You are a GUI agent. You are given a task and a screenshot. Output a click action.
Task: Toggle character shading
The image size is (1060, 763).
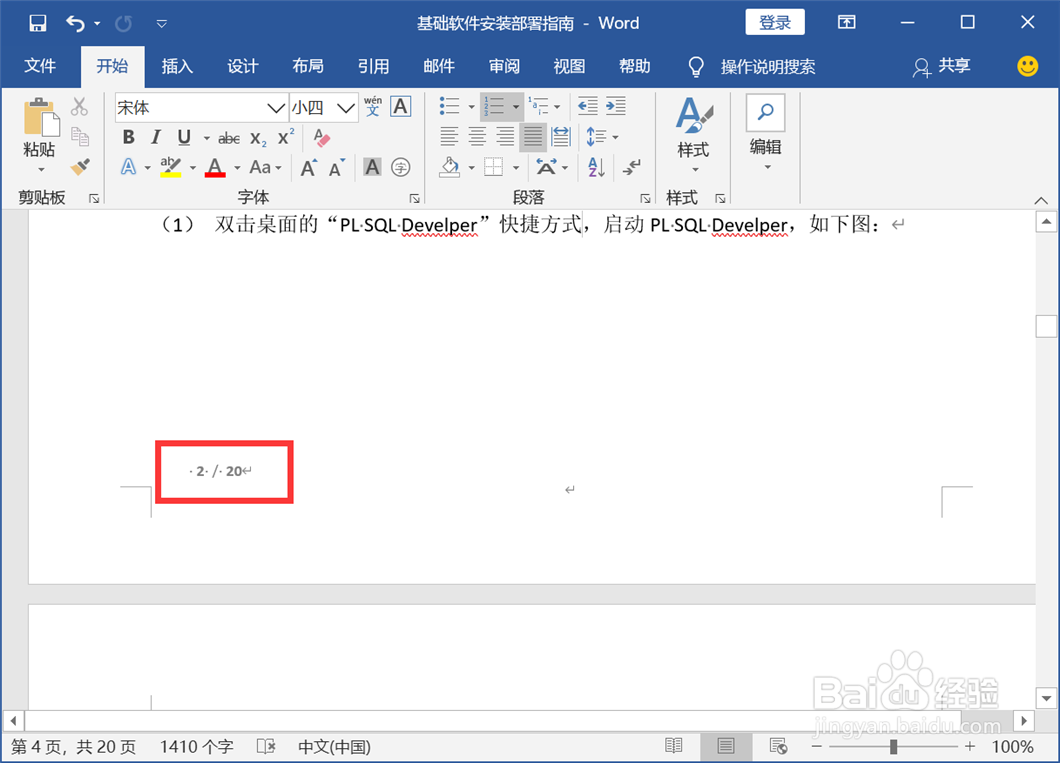[x=372, y=167]
